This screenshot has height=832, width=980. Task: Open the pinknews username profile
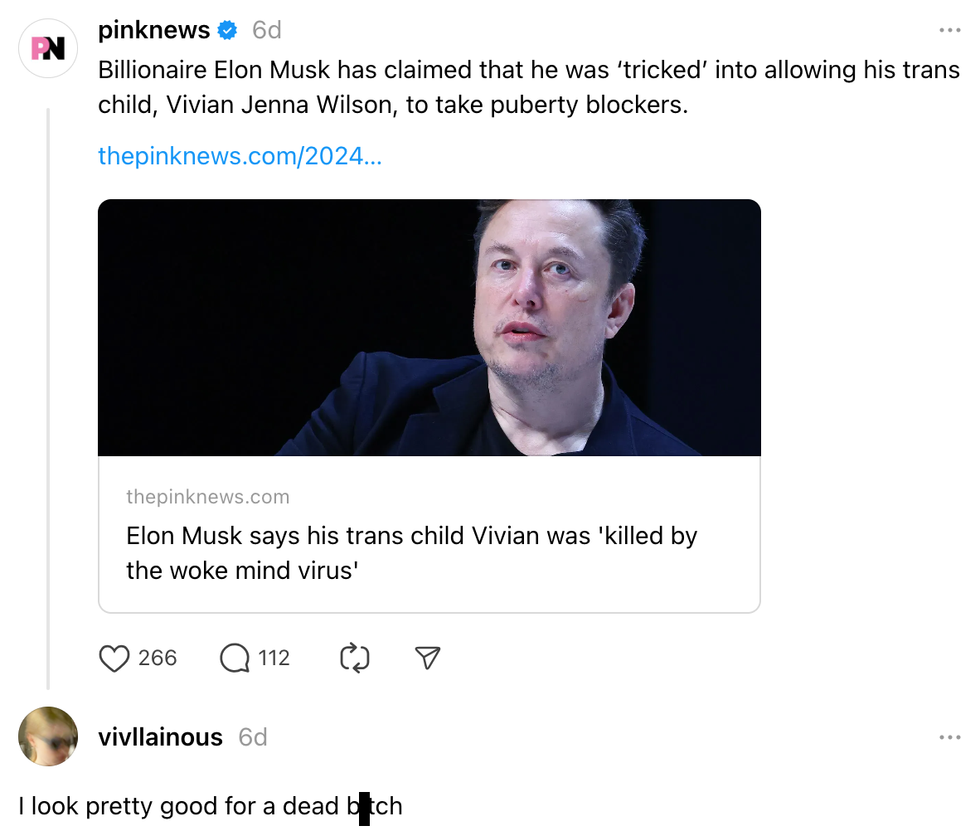(154, 31)
